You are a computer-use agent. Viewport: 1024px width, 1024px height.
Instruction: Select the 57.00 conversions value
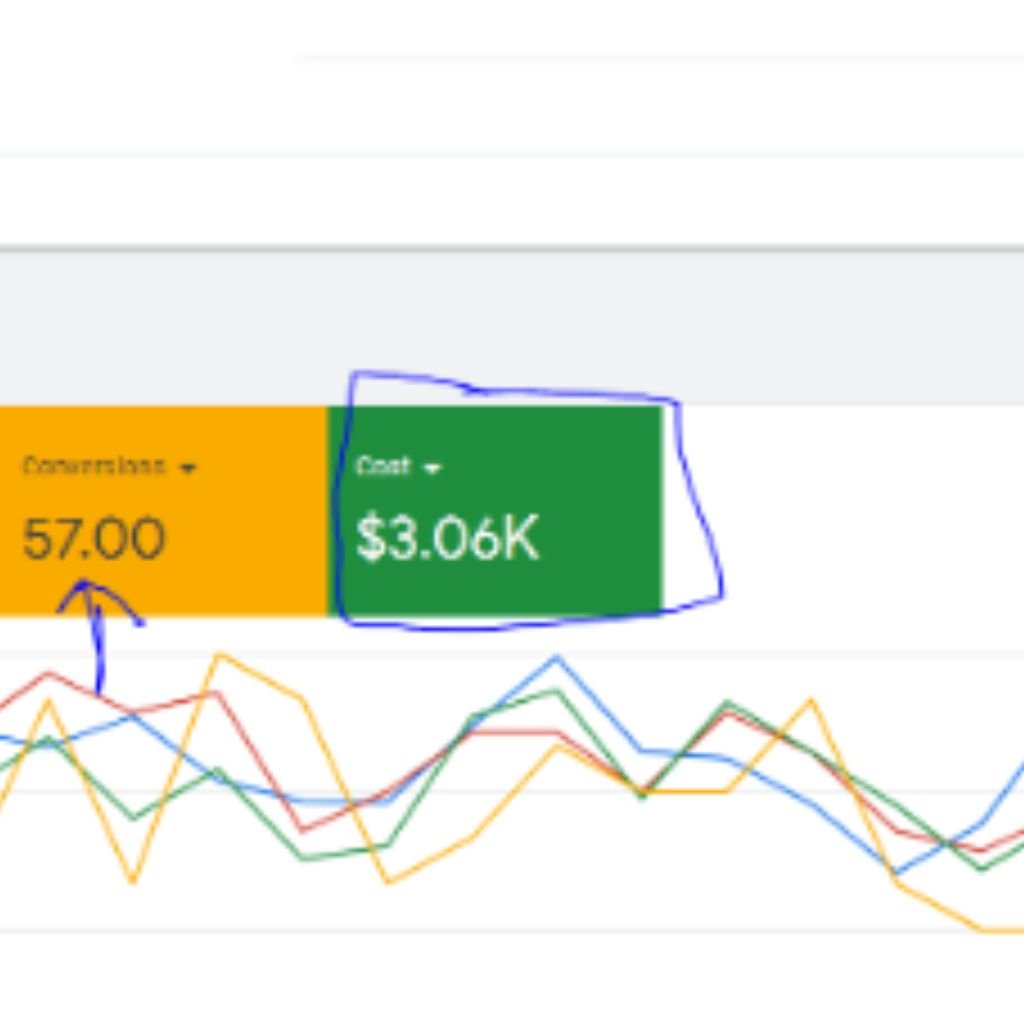(x=93, y=540)
